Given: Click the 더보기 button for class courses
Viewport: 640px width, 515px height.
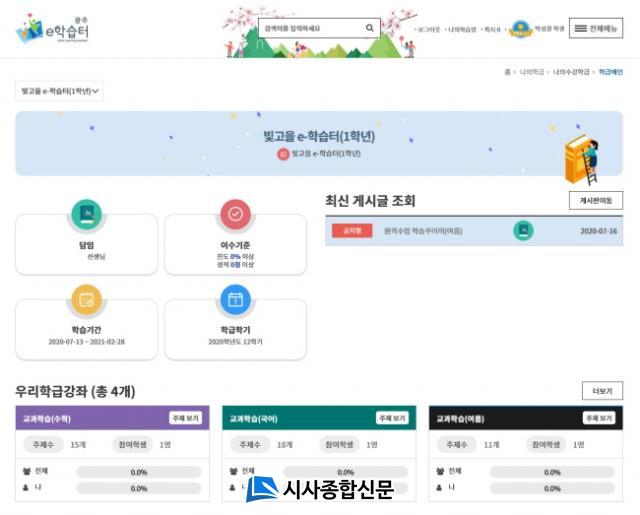Looking at the screenshot, I should click(x=602, y=391).
